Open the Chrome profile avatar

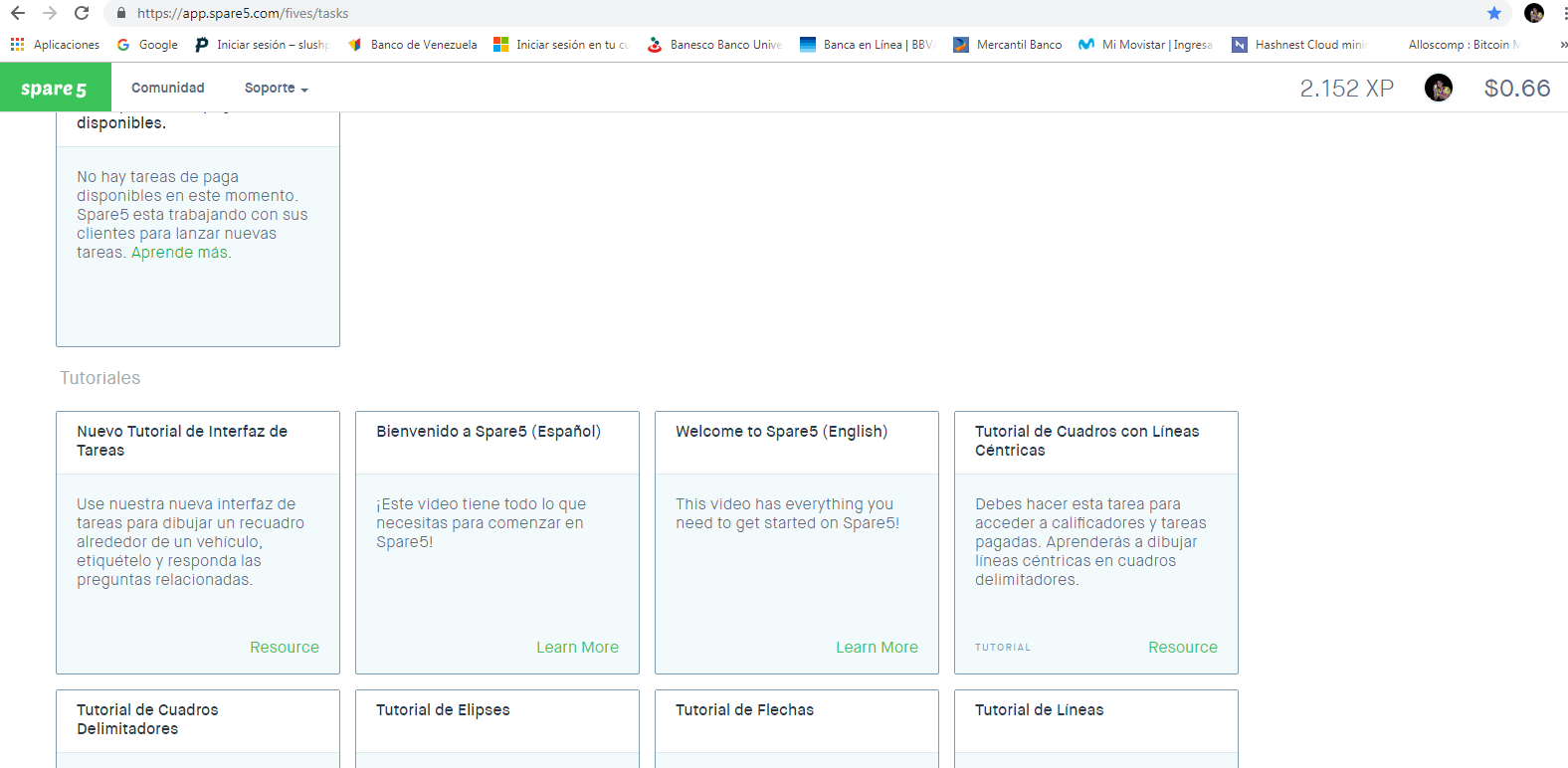click(1534, 13)
